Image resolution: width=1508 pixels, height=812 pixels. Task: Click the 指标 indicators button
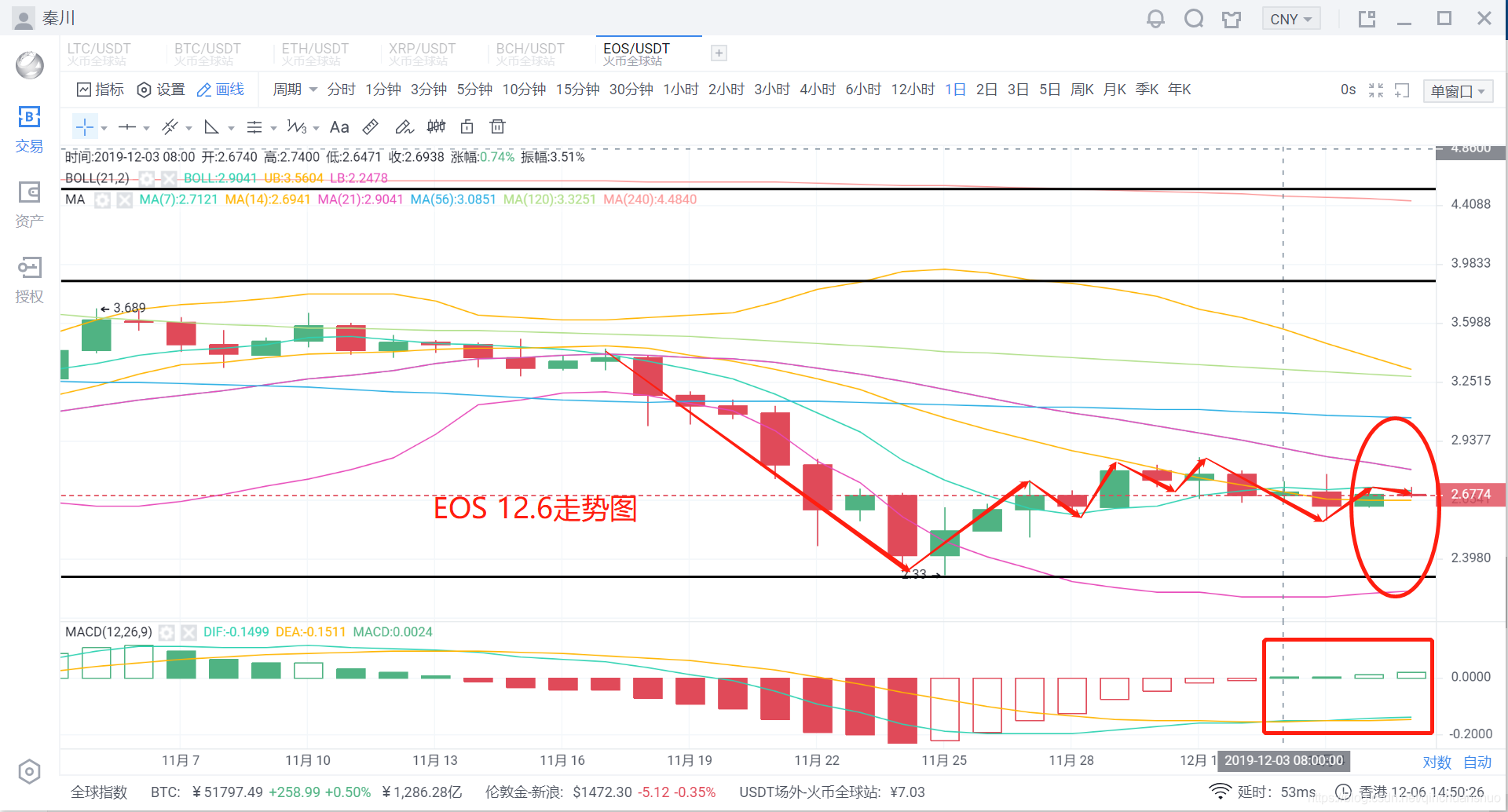tap(101, 90)
